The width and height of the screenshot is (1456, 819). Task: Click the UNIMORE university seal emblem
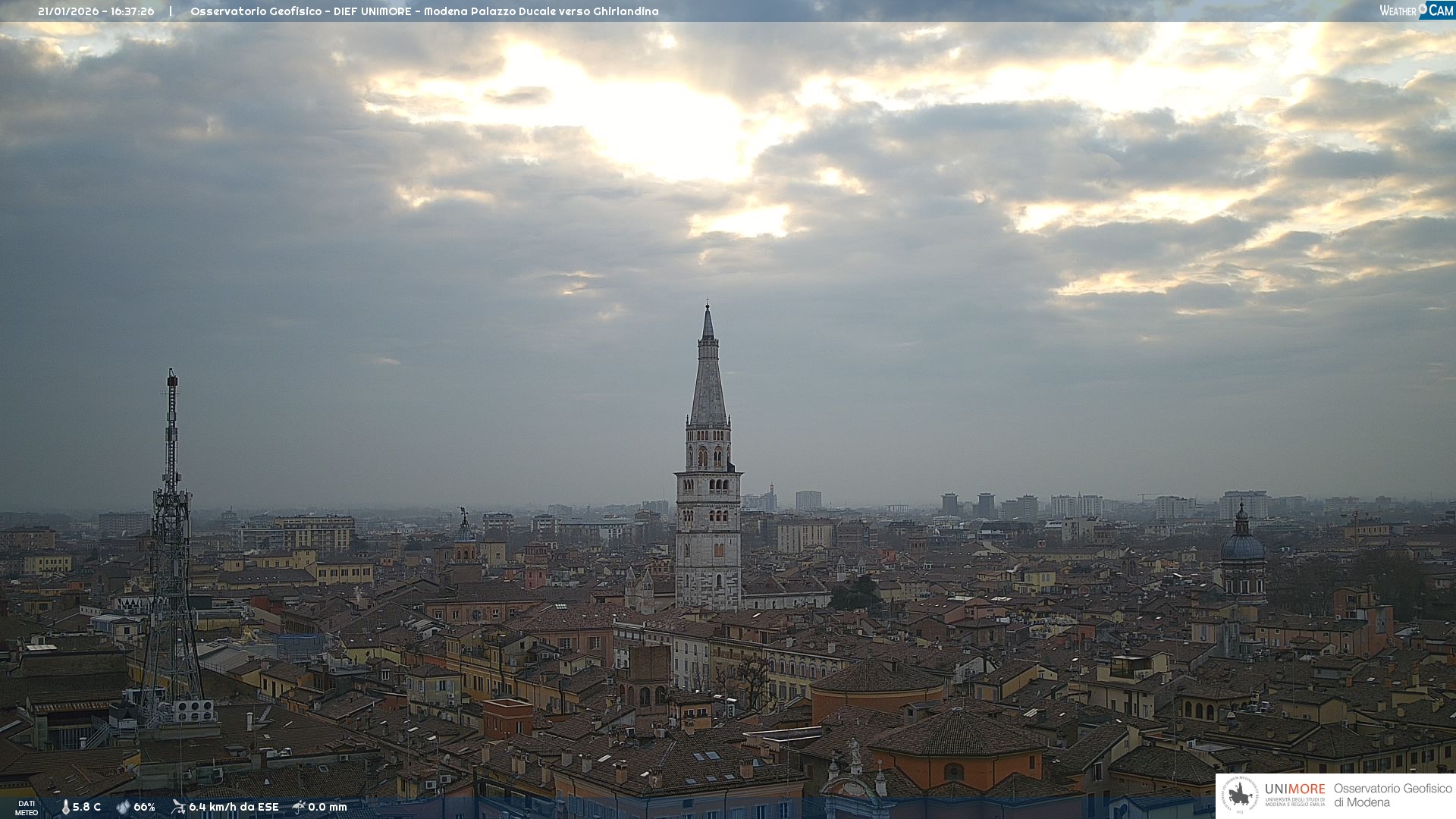(1241, 795)
